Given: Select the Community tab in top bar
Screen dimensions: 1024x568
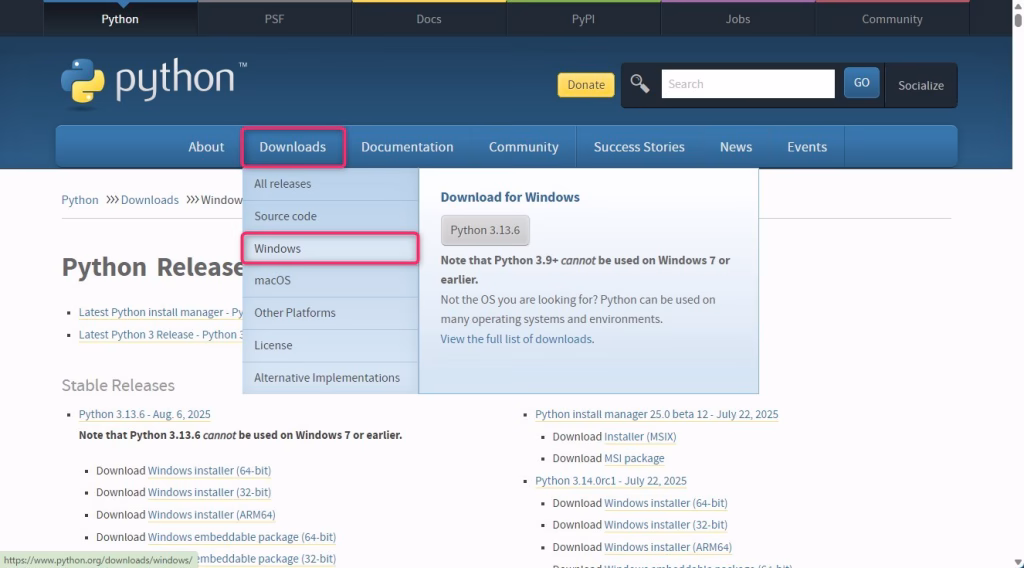Looking at the screenshot, I should click(x=892, y=19).
